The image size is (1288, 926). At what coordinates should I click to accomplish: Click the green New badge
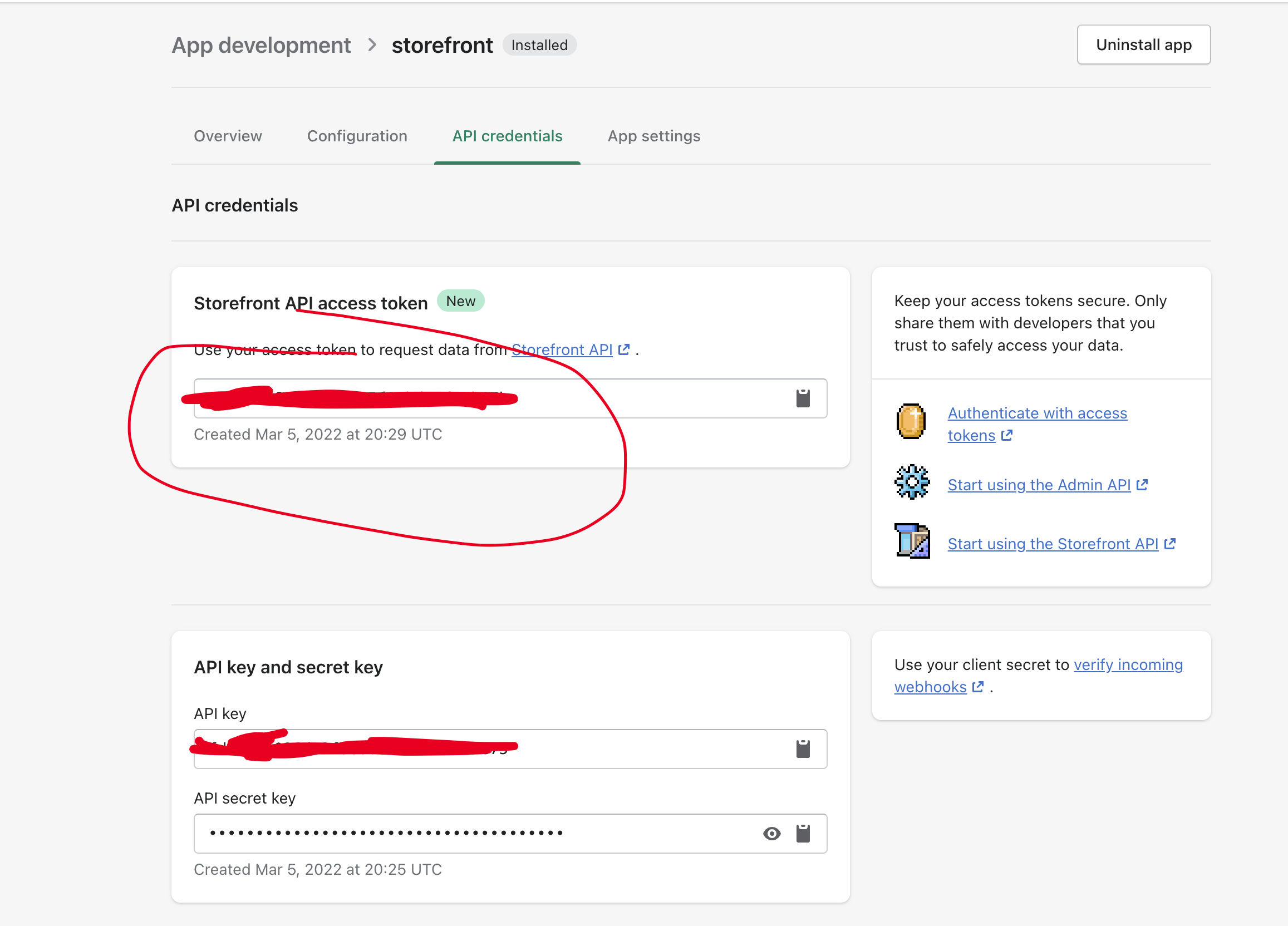[460, 301]
